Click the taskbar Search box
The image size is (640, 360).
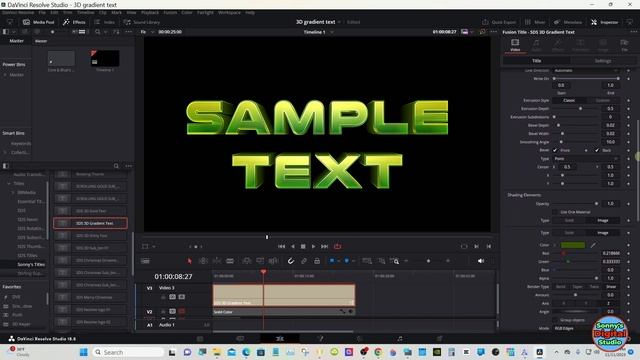[129, 352]
